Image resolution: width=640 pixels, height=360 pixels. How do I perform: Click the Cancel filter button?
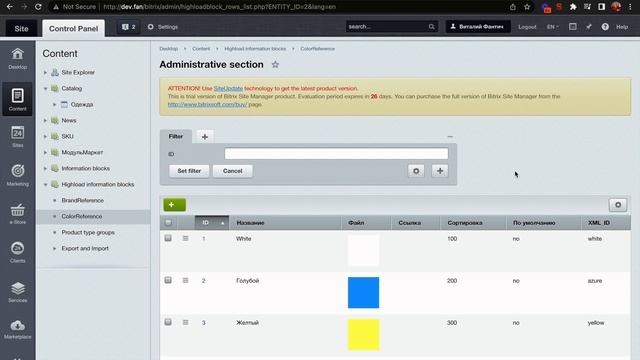pyautogui.click(x=233, y=171)
